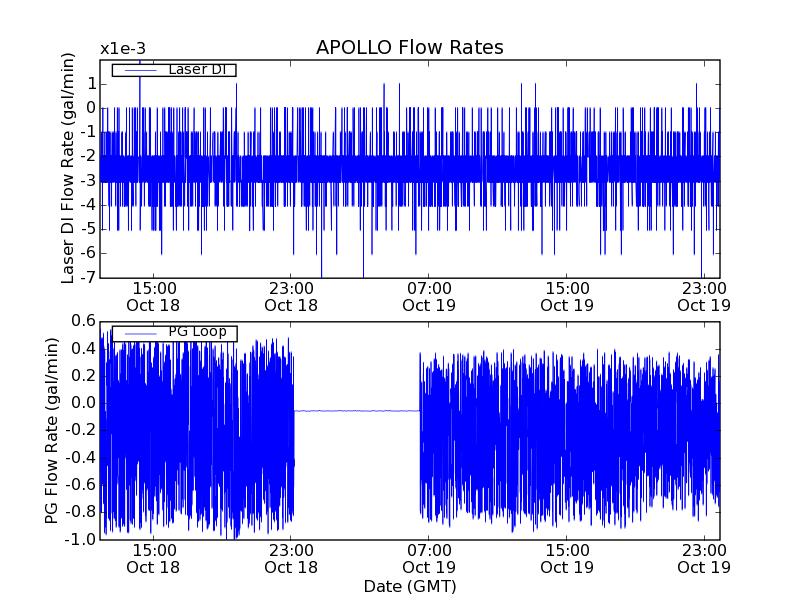Click the APOLLO Flow Rates chart title

click(x=409, y=48)
